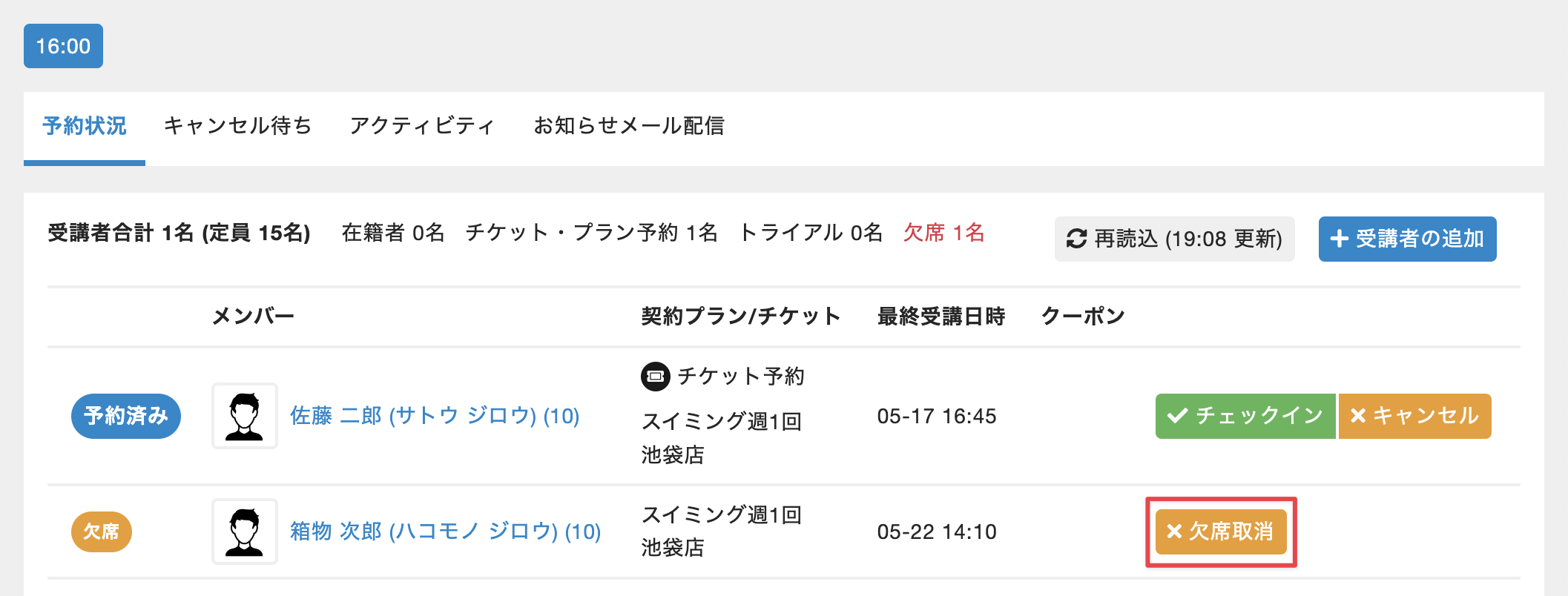Open the アクティビティ tab

tap(422, 126)
